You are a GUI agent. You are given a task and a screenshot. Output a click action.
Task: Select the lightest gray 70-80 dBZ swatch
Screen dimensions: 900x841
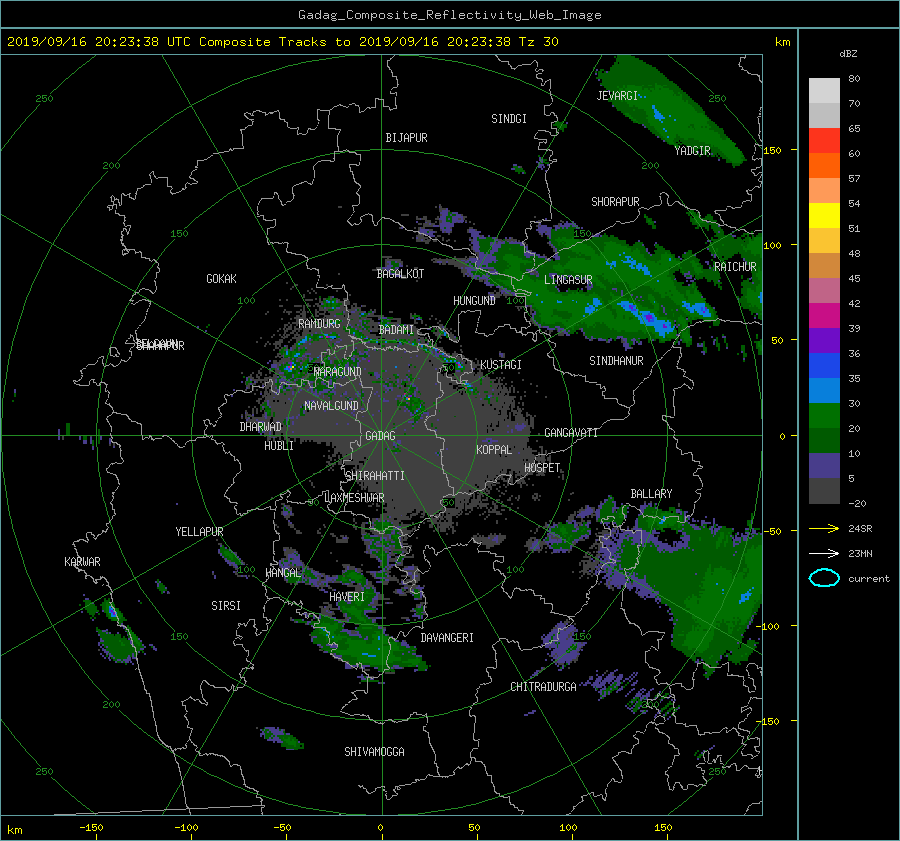tap(824, 91)
